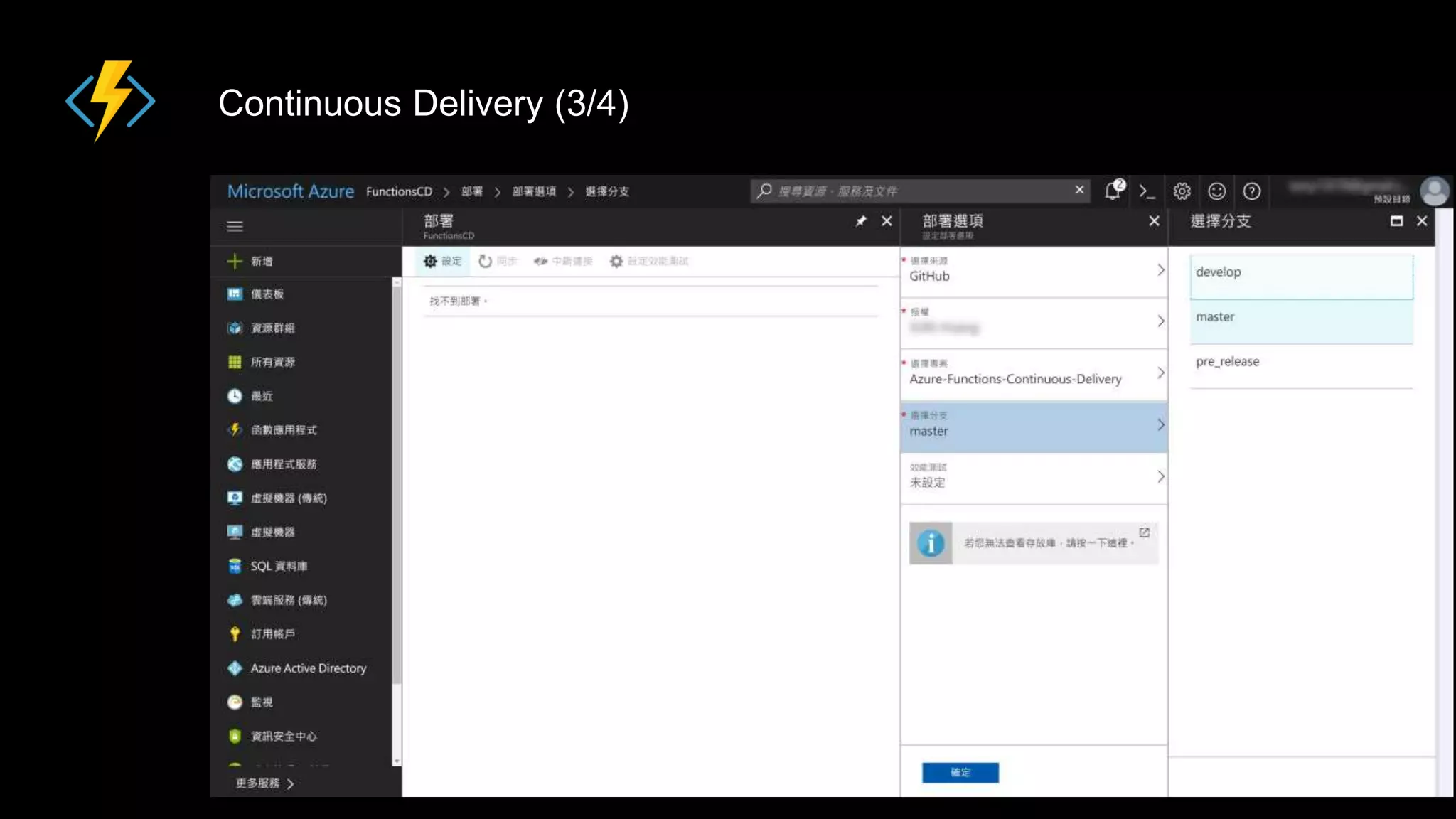Image resolution: width=1456 pixels, height=819 pixels.
Task: Click the Microsoft Azure logo text
Action: pyautogui.click(x=290, y=191)
